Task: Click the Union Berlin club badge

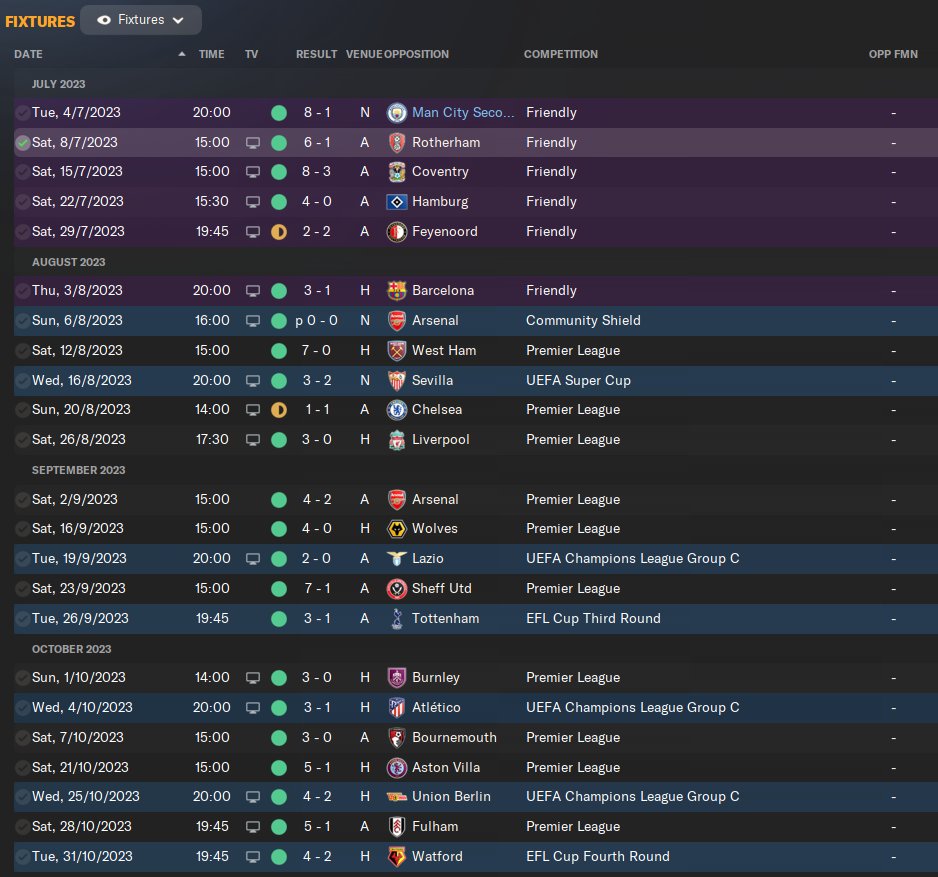Action: (x=397, y=797)
